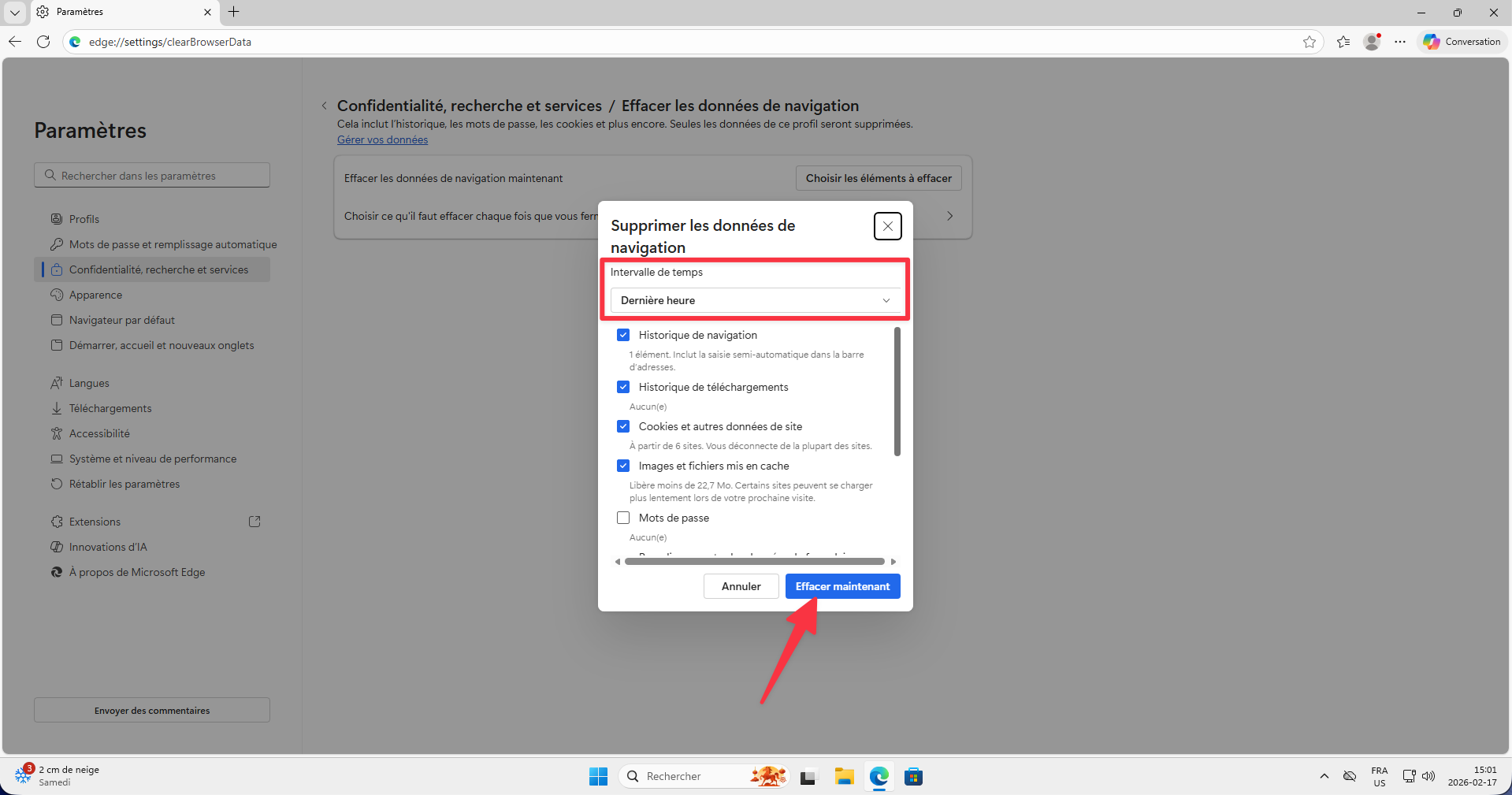The image size is (1512, 795).
Task: Click the dialog vertical scrollbar
Action: [x=897, y=392]
